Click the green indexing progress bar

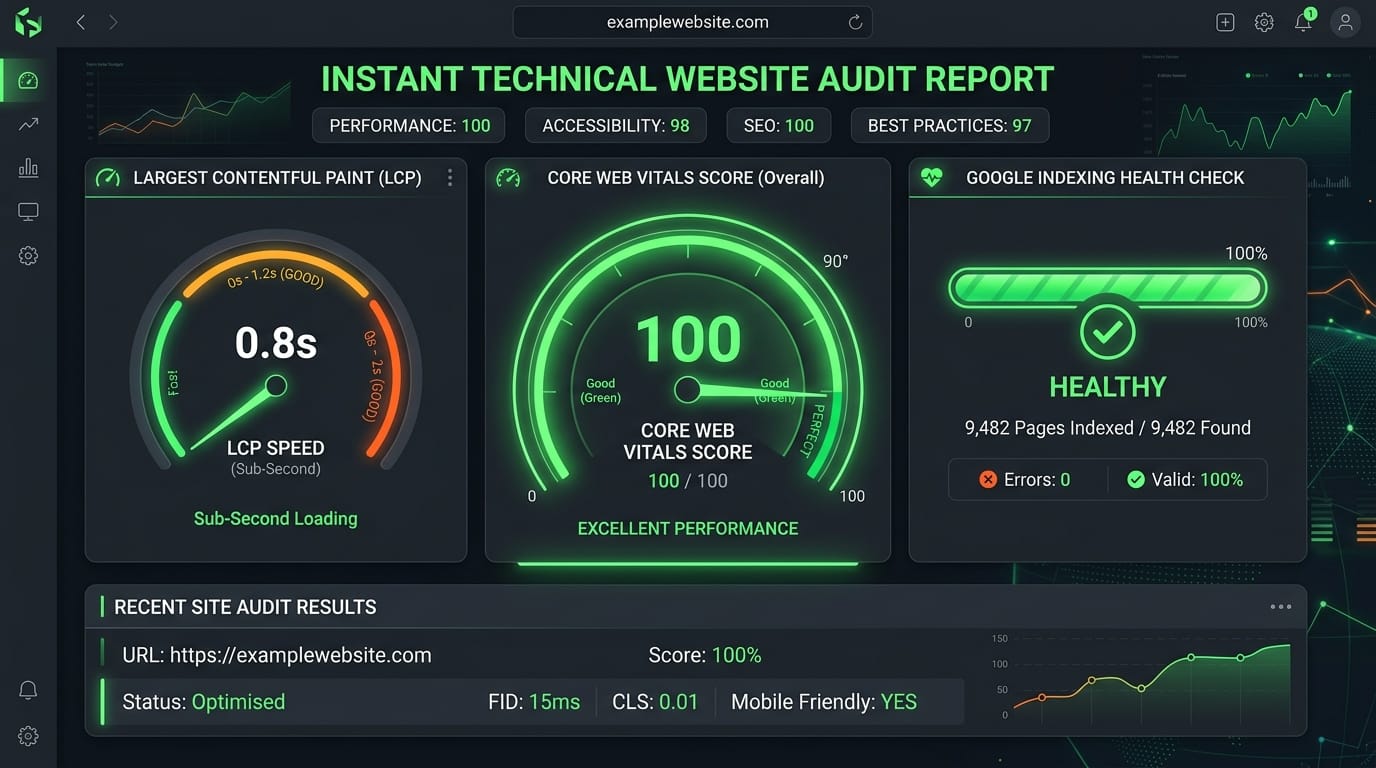(x=1107, y=289)
